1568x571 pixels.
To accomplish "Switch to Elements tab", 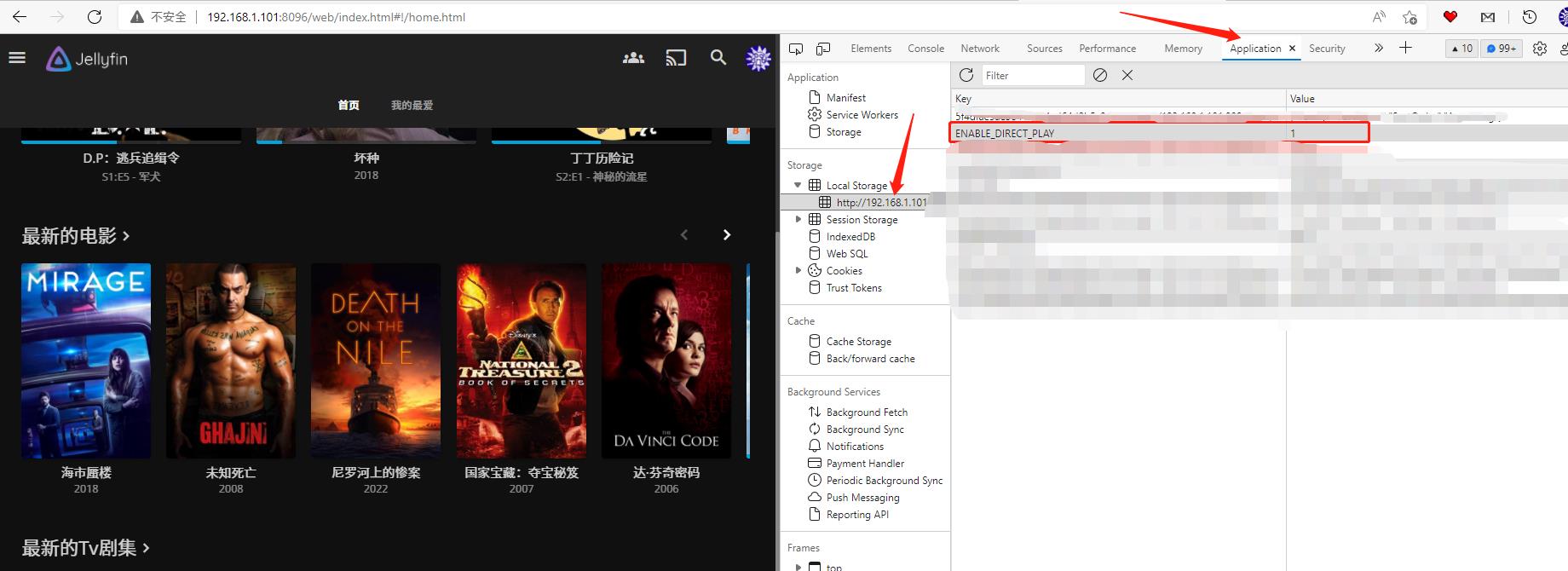I will pos(871,49).
